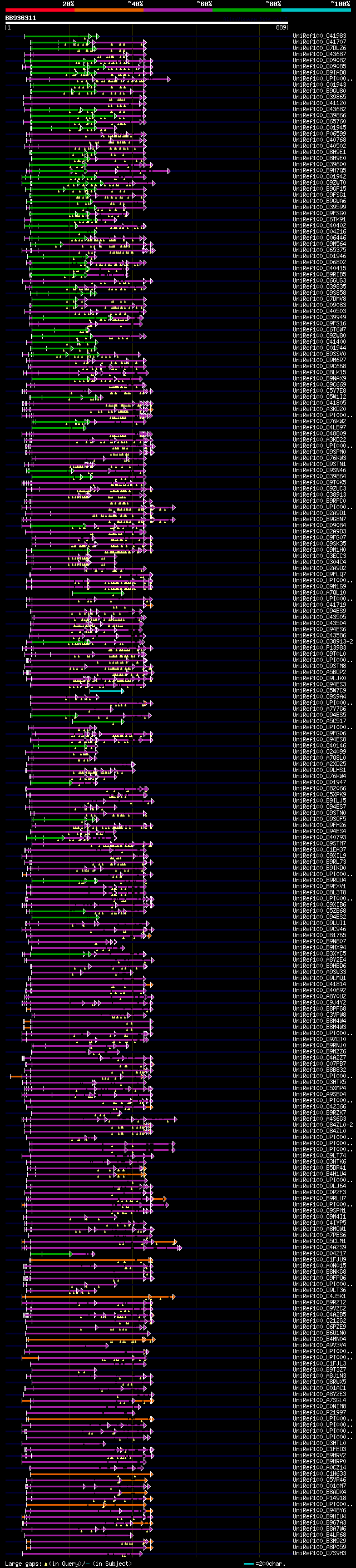Select hit UniRef100_B9G7A3
Viewport: 356px width, 1568px height.
(319, 1522)
